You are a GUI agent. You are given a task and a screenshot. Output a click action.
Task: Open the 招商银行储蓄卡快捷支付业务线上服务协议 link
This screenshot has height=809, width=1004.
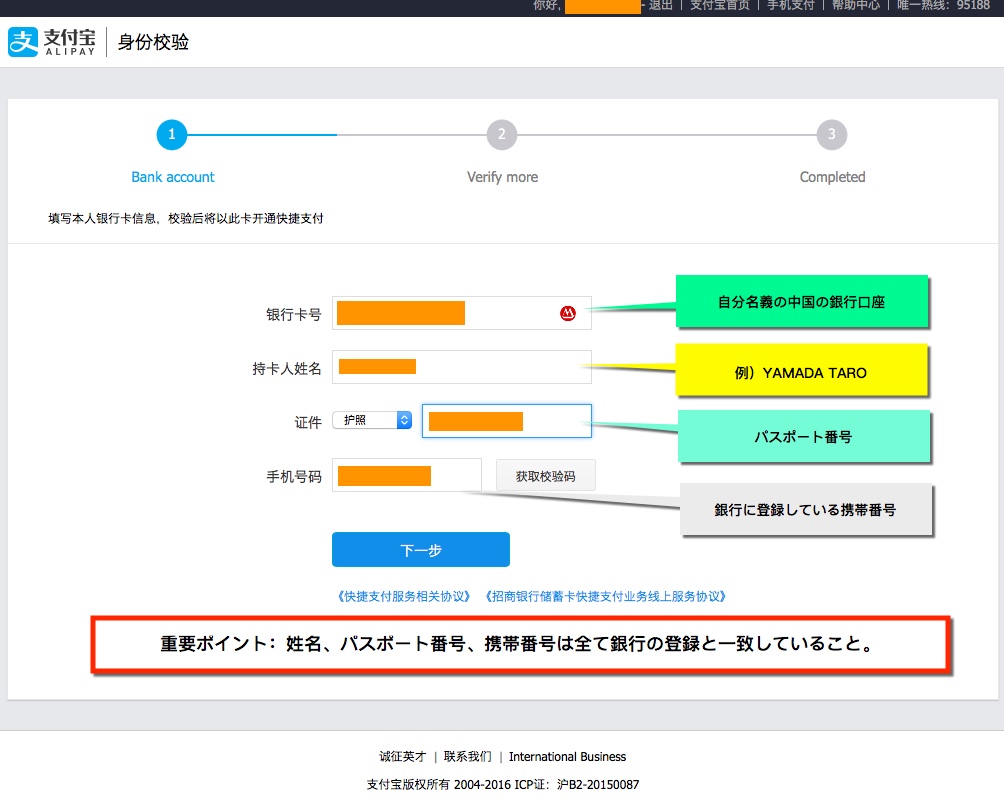(606, 596)
